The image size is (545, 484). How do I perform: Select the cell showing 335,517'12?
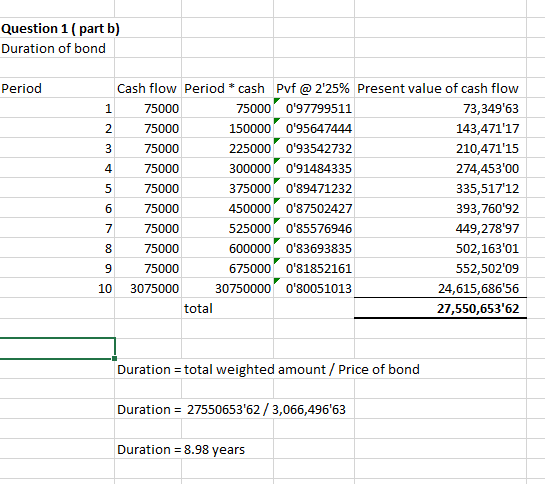[x=440, y=188]
